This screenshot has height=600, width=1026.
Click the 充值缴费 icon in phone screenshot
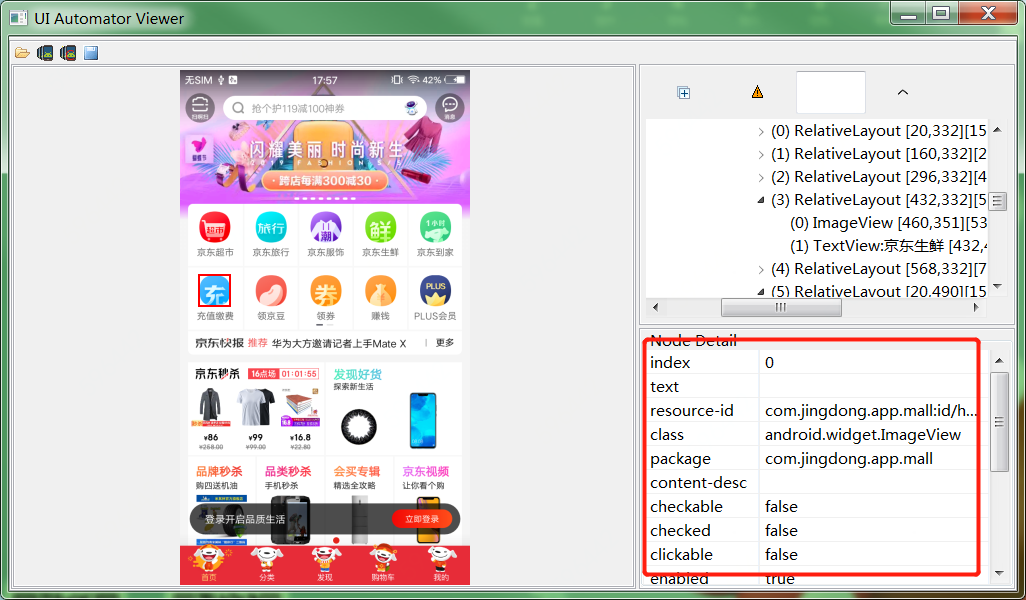[215, 291]
